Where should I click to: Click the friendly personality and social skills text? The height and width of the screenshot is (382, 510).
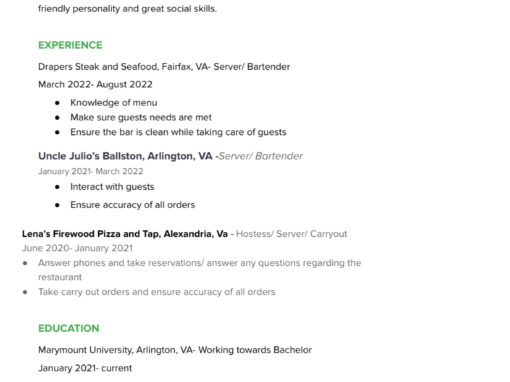pos(127,9)
